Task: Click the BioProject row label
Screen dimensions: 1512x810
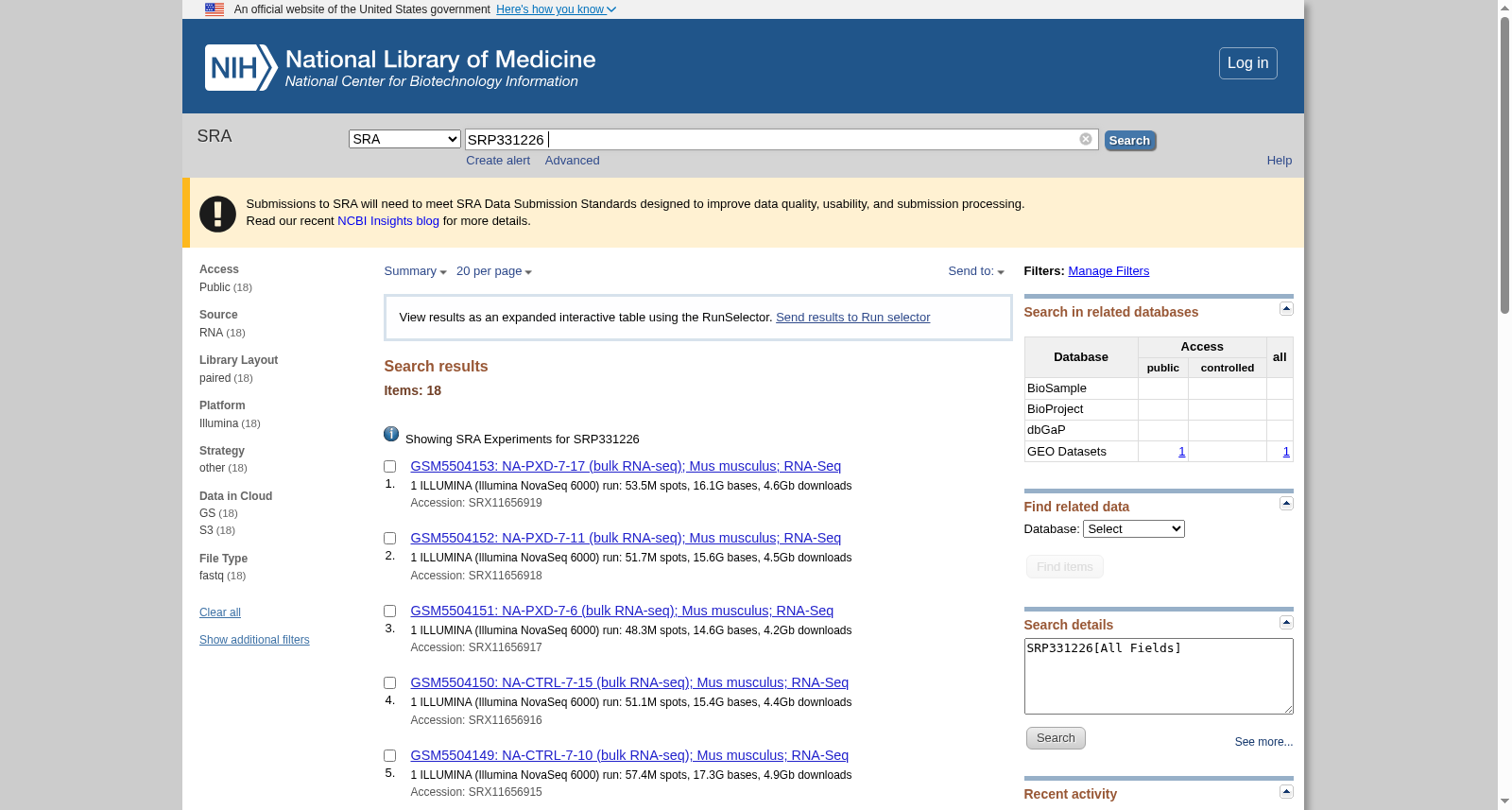Action: tap(1055, 409)
